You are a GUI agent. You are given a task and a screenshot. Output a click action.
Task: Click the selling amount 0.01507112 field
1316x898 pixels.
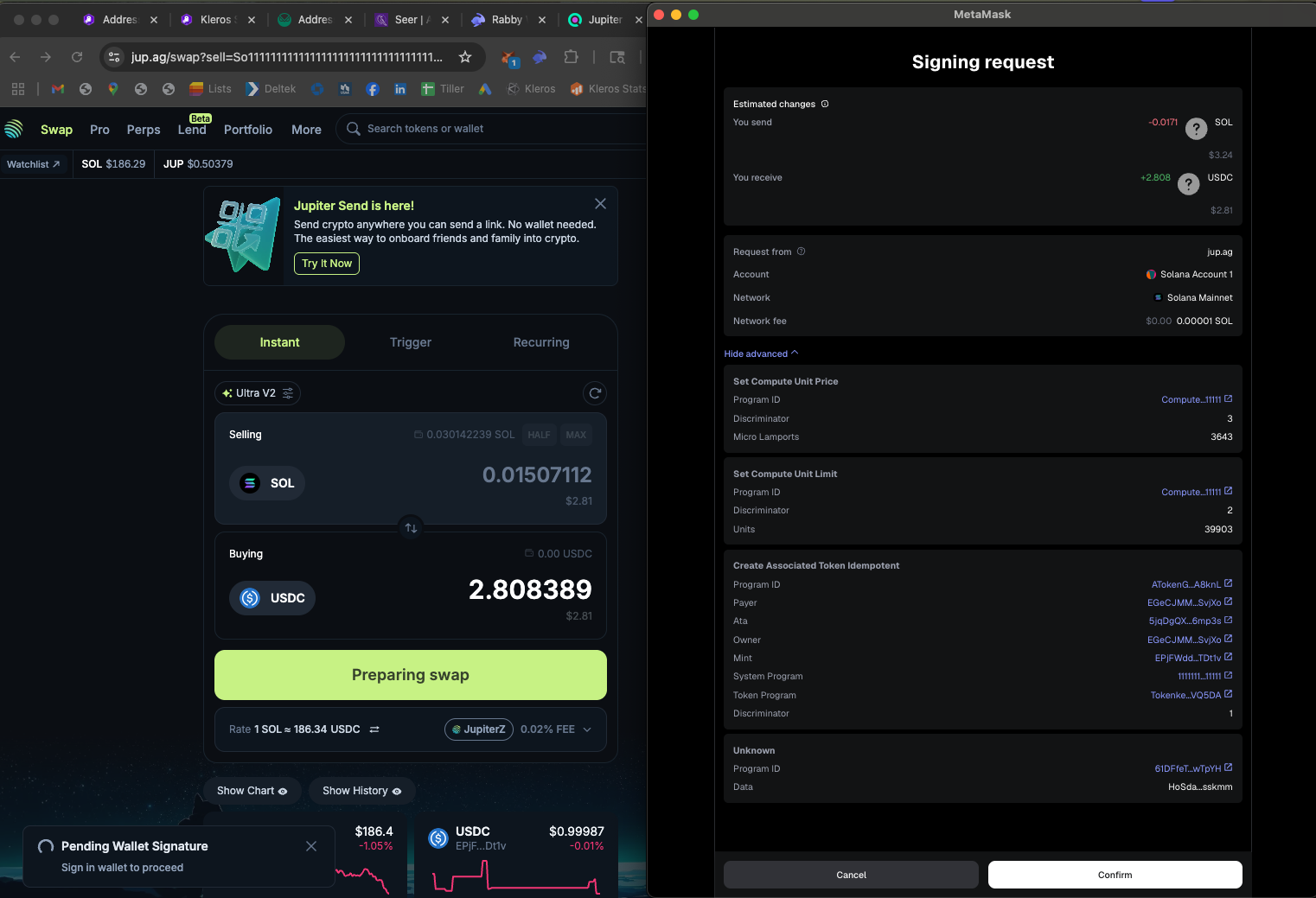coord(536,474)
